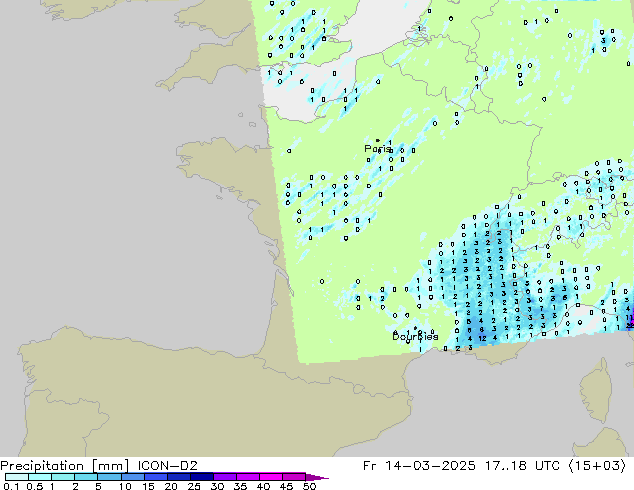634x490 pixels.
Task: Select the 2–5 mm legend color
Action: click(86, 477)
